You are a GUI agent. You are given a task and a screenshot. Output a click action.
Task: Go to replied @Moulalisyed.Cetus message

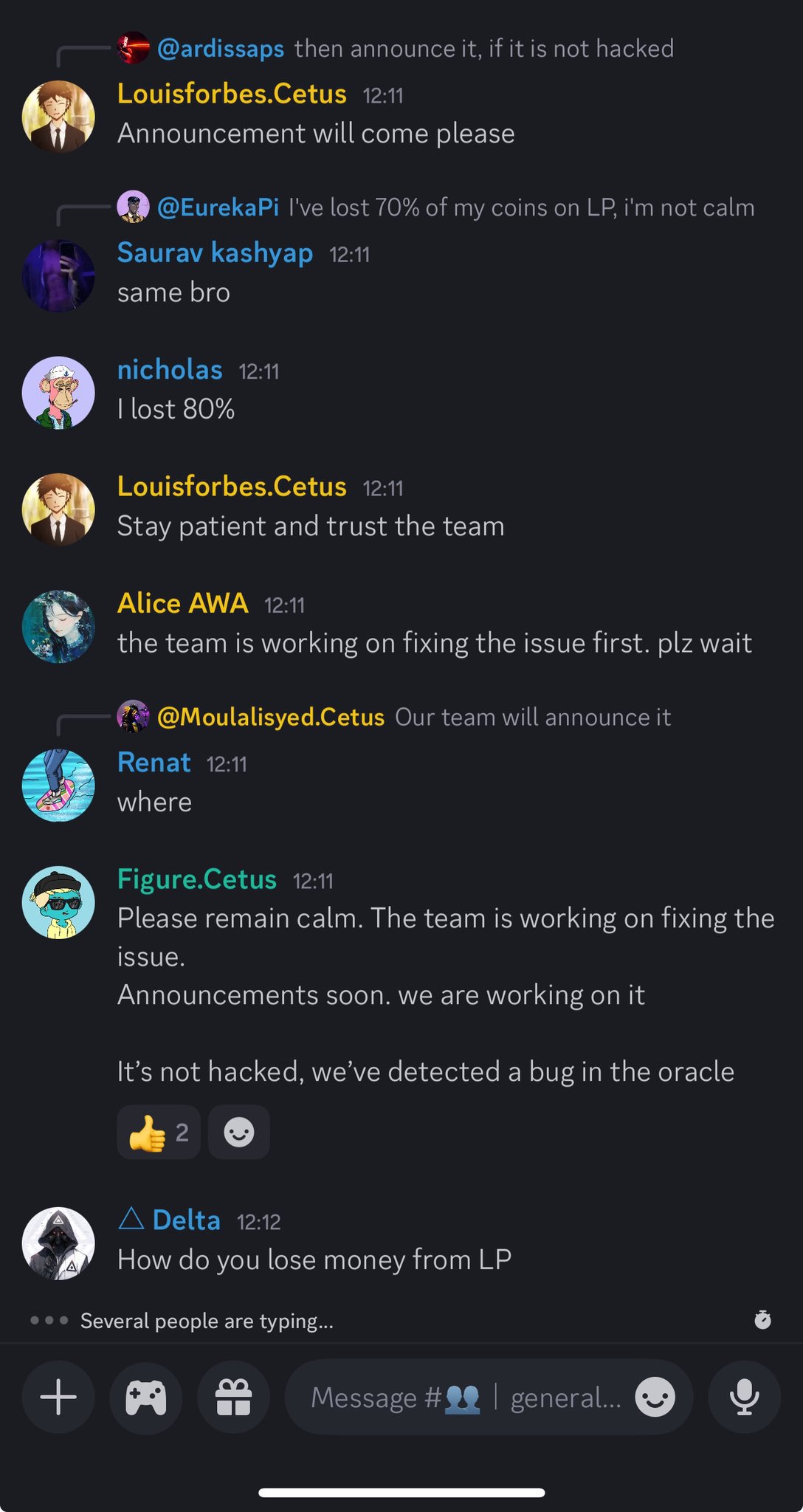pos(413,717)
